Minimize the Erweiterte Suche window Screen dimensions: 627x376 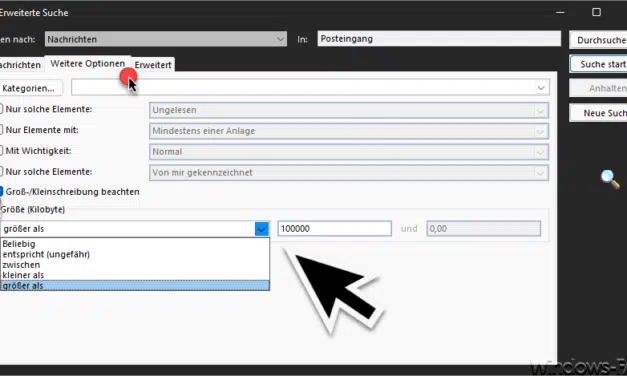(560, 12)
